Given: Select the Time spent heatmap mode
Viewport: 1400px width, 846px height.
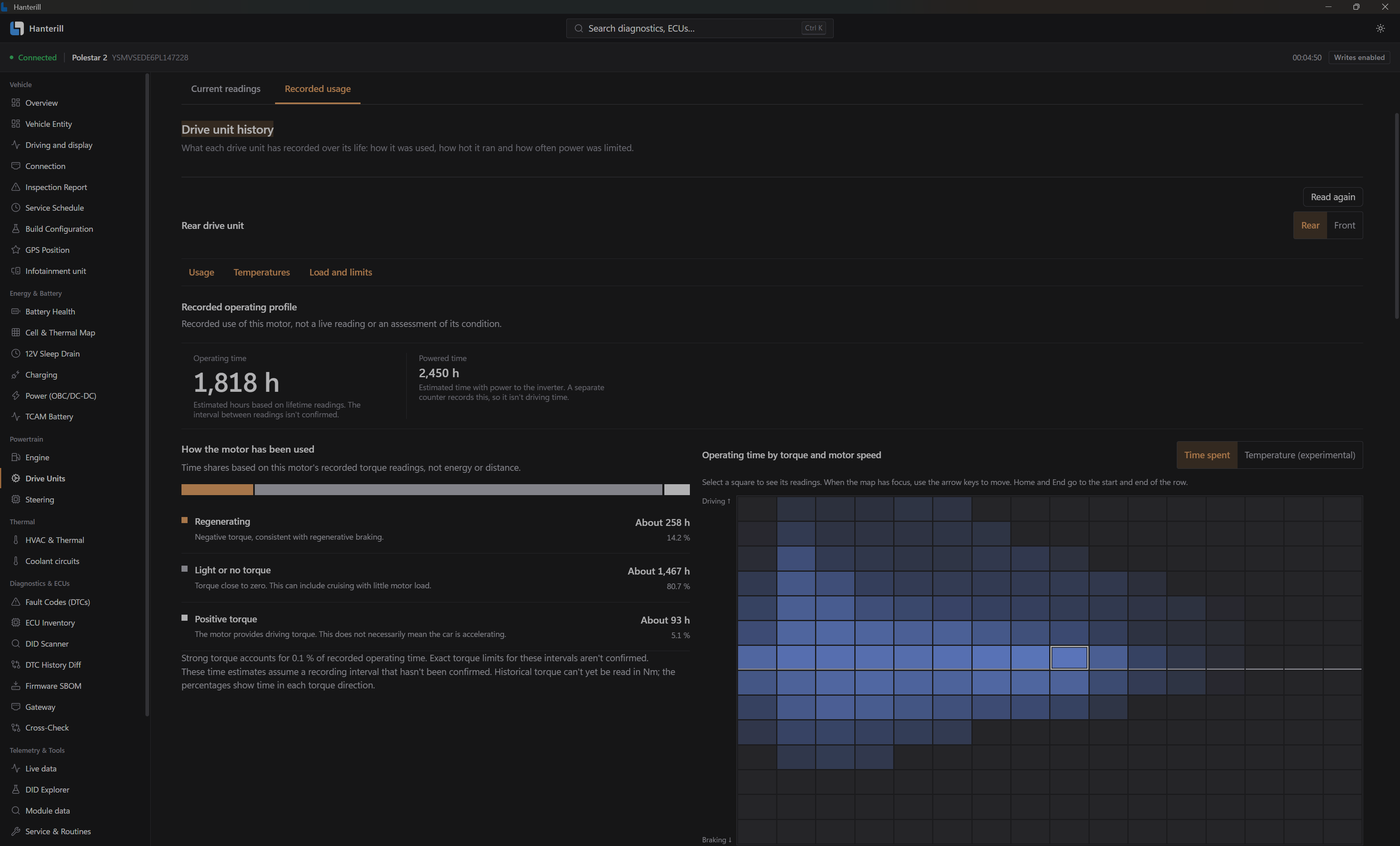Looking at the screenshot, I should (1207, 455).
